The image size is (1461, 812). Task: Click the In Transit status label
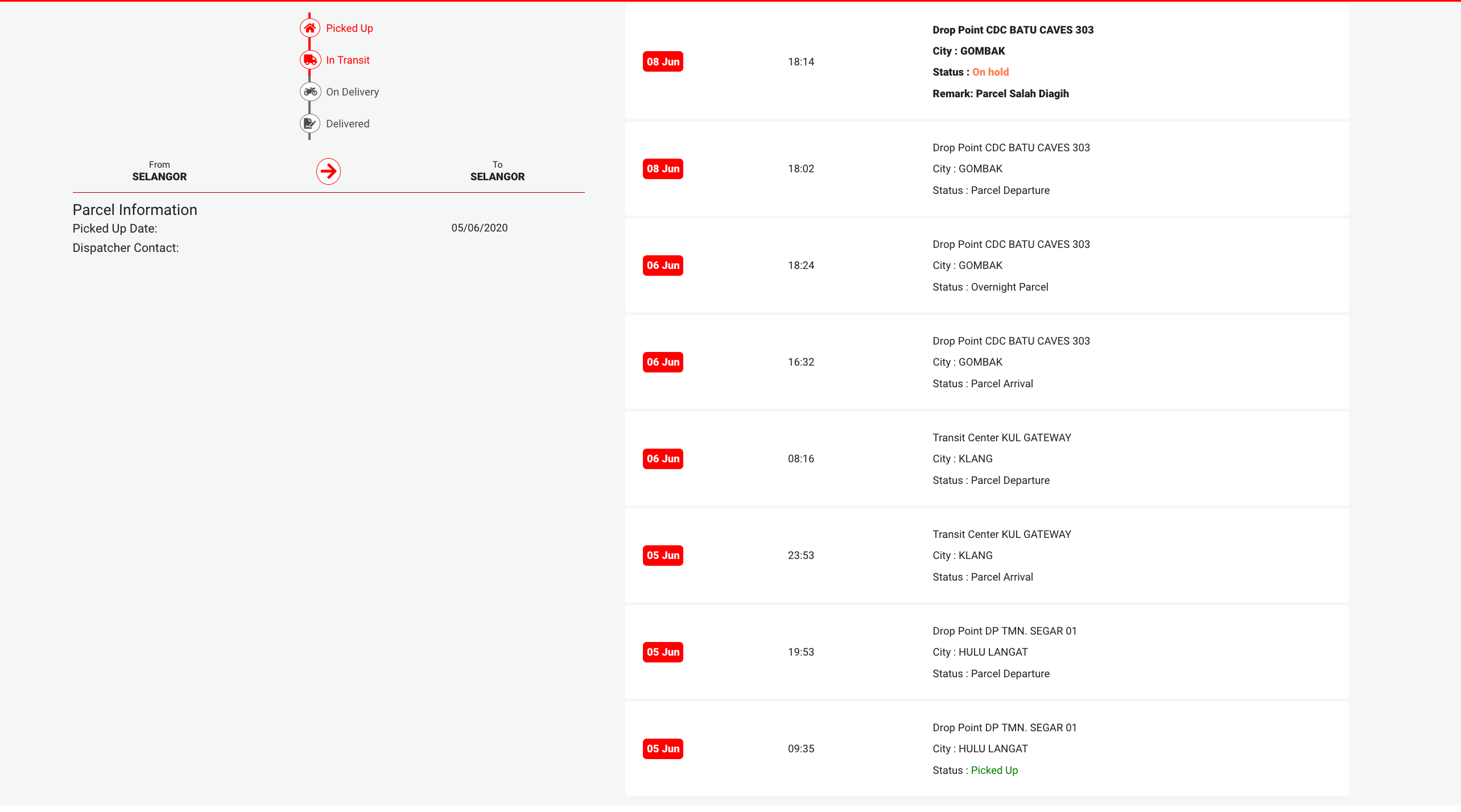click(x=348, y=60)
